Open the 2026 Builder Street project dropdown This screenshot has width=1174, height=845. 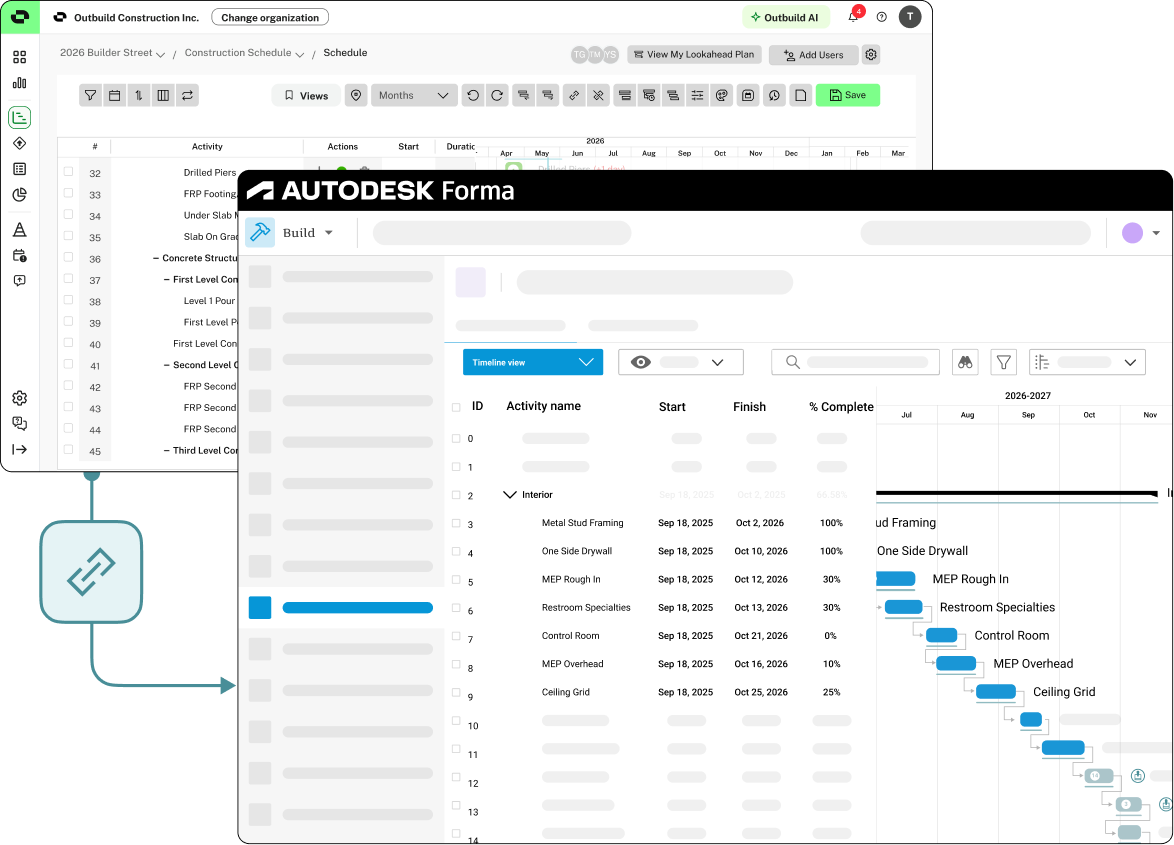click(x=112, y=53)
